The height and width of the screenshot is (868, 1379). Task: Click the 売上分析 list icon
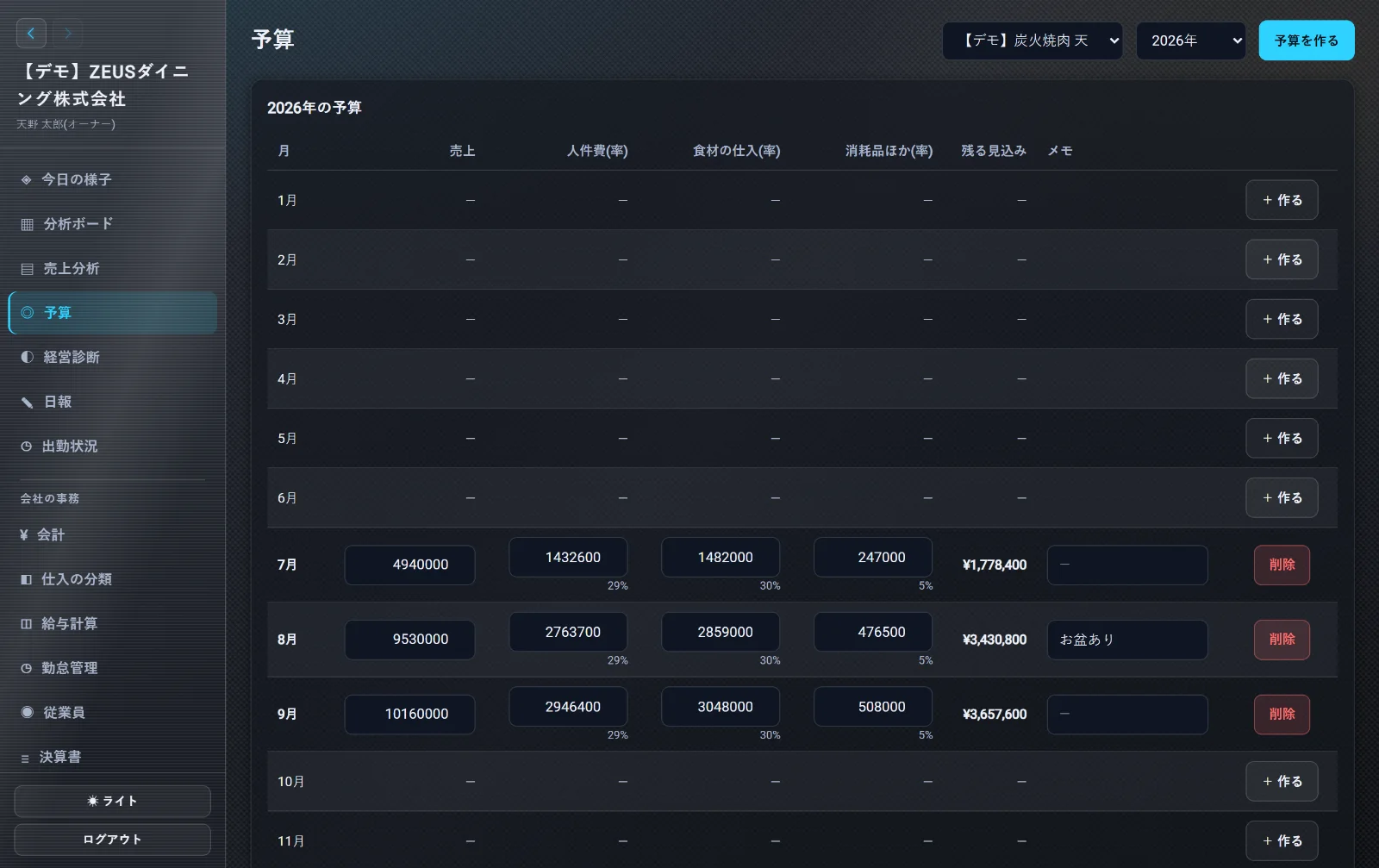click(x=27, y=269)
